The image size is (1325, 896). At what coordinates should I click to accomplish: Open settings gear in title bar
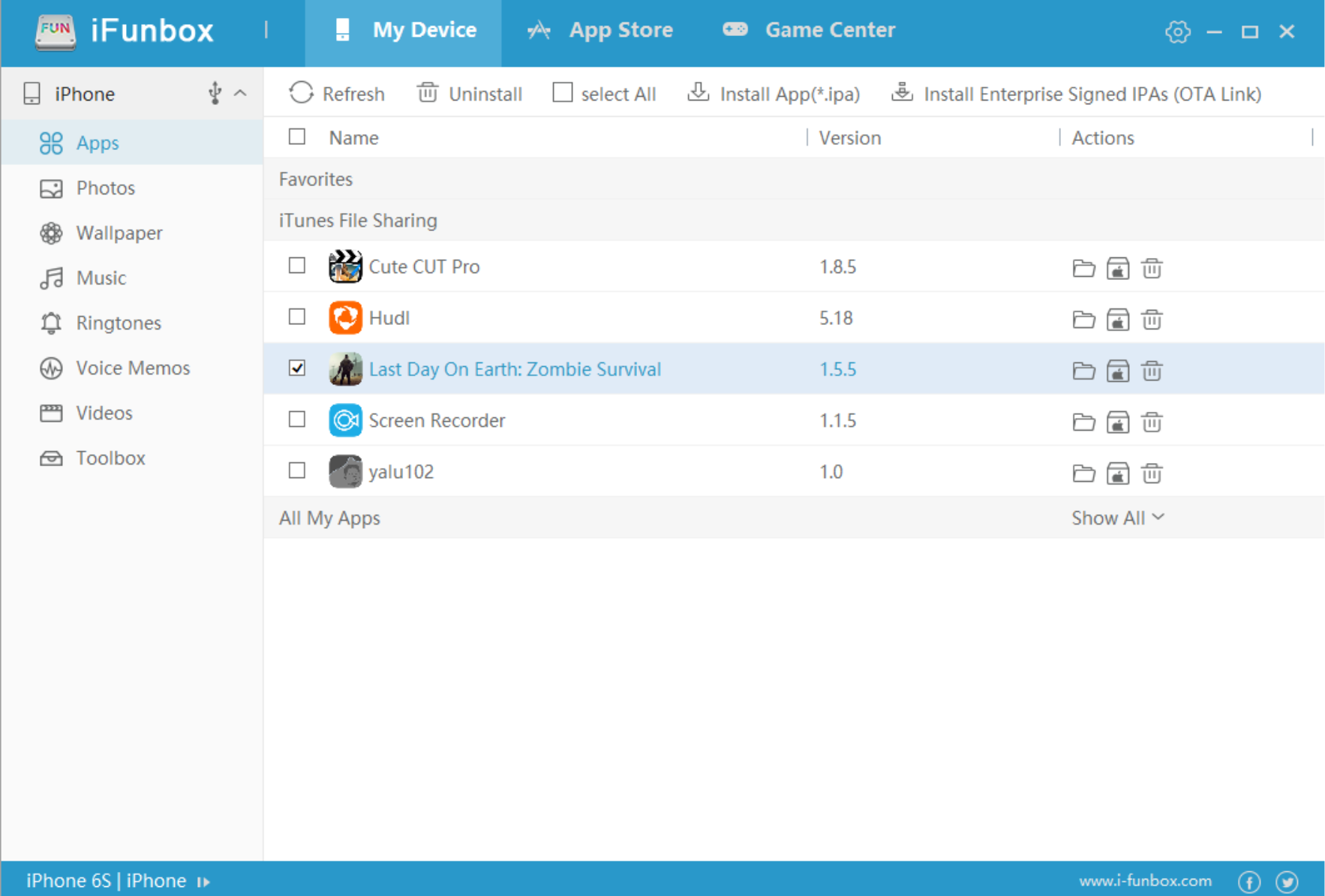(1177, 32)
